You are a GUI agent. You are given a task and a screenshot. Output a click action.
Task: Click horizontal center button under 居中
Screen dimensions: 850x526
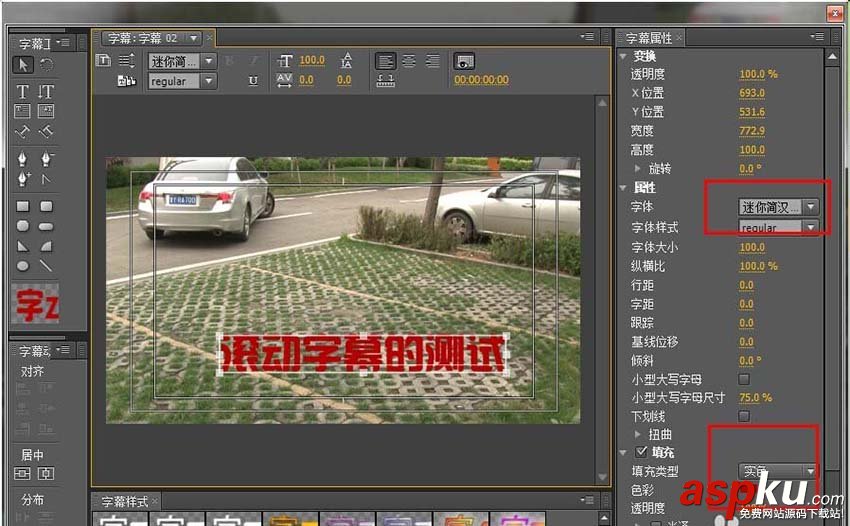tap(22, 474)
